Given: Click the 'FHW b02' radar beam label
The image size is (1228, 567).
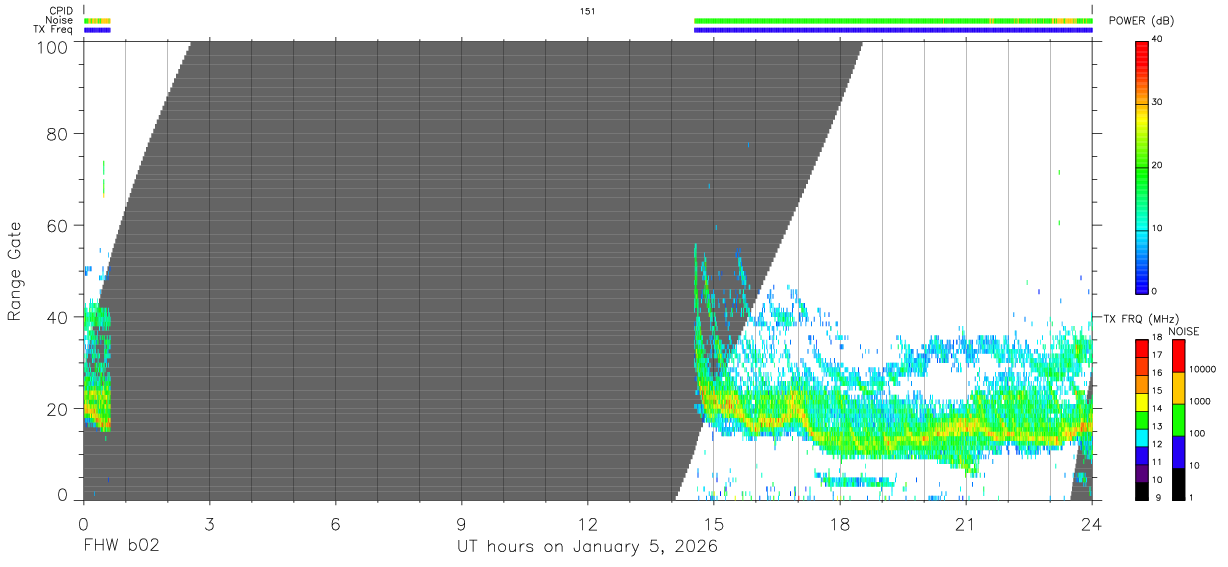Looking at the screenshot, I should tap(121, 547).
